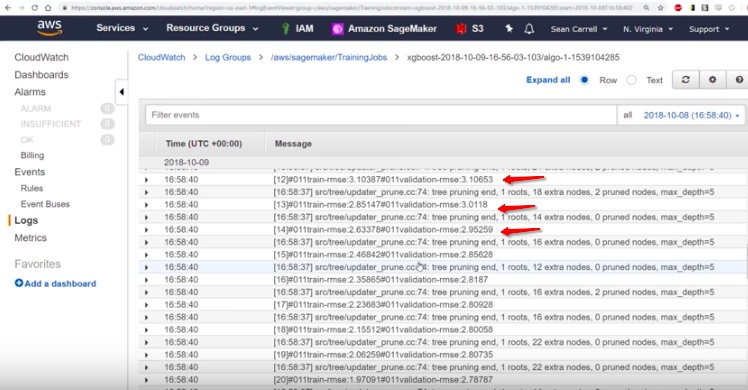The height and width of the screenshot is (390, 748).
Task: Open Events in the sidebar
Action: pyautogui.click(x=30, y=172)
